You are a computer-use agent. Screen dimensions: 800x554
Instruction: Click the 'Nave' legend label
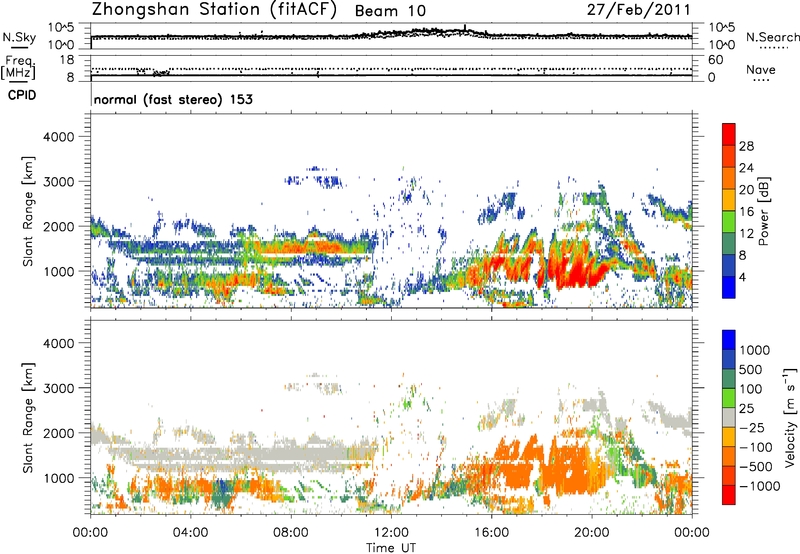coord(761,70)
